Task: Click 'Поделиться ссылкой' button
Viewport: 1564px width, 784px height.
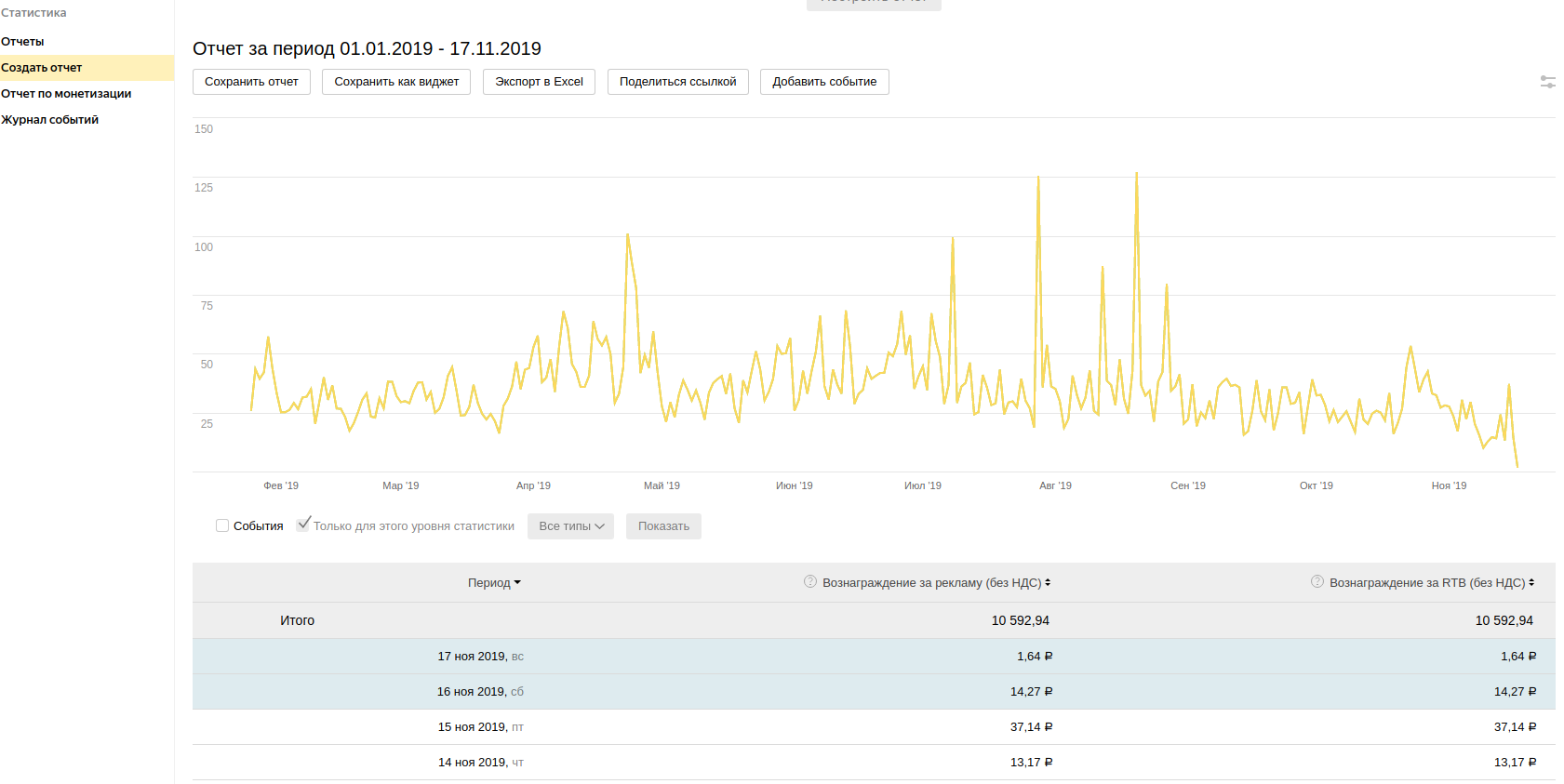Action: pyautogui.click(x=677, y=82)
